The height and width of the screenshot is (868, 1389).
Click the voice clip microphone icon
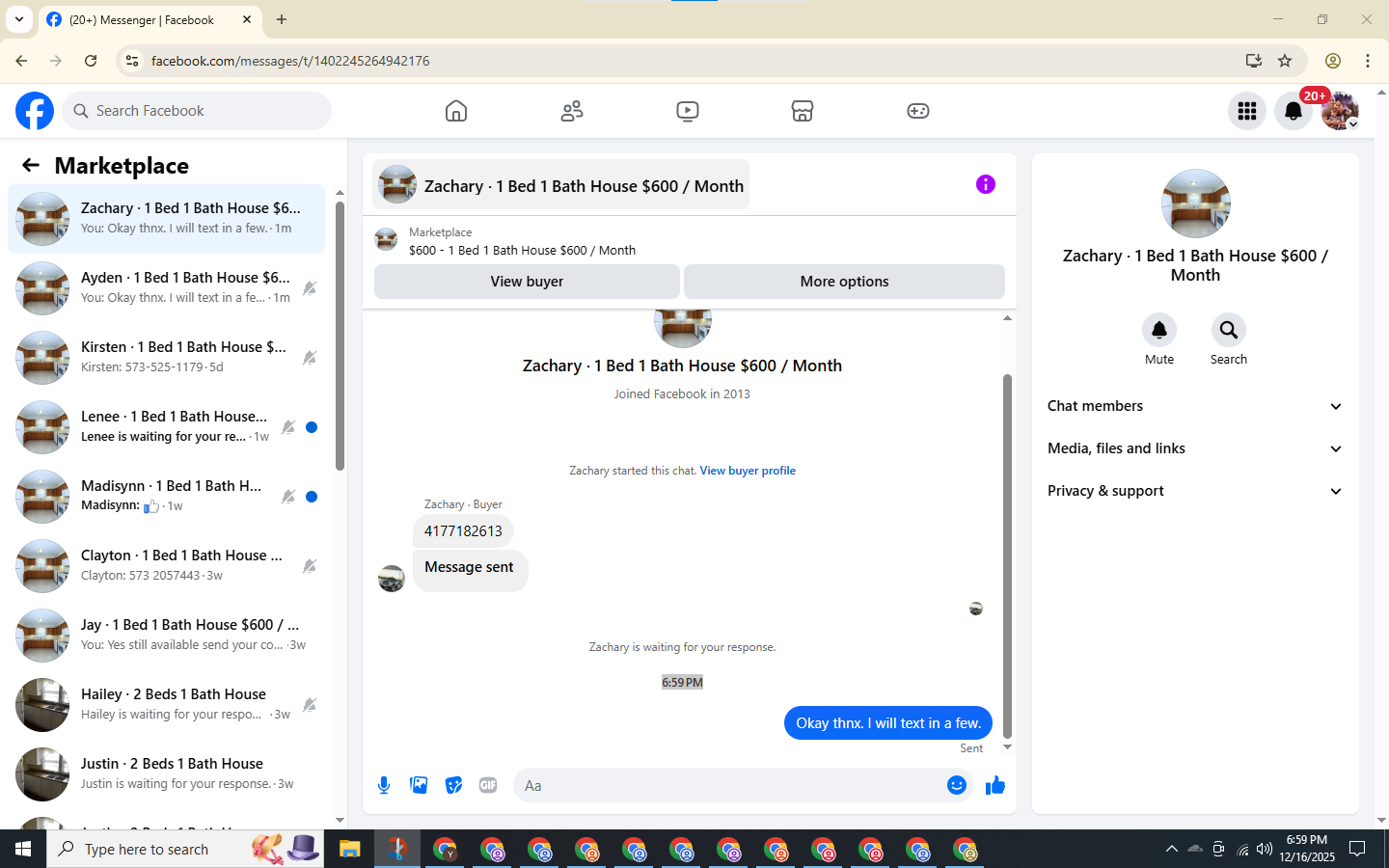click(x=384, y=785)
